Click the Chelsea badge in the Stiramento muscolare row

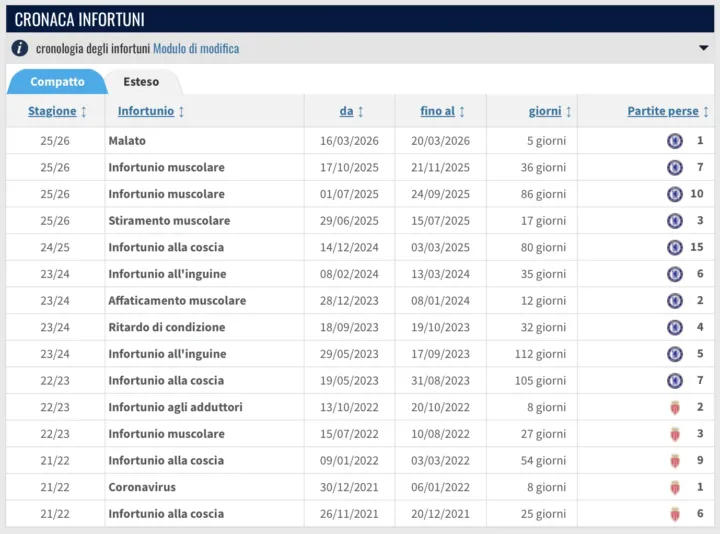(675, 220)
